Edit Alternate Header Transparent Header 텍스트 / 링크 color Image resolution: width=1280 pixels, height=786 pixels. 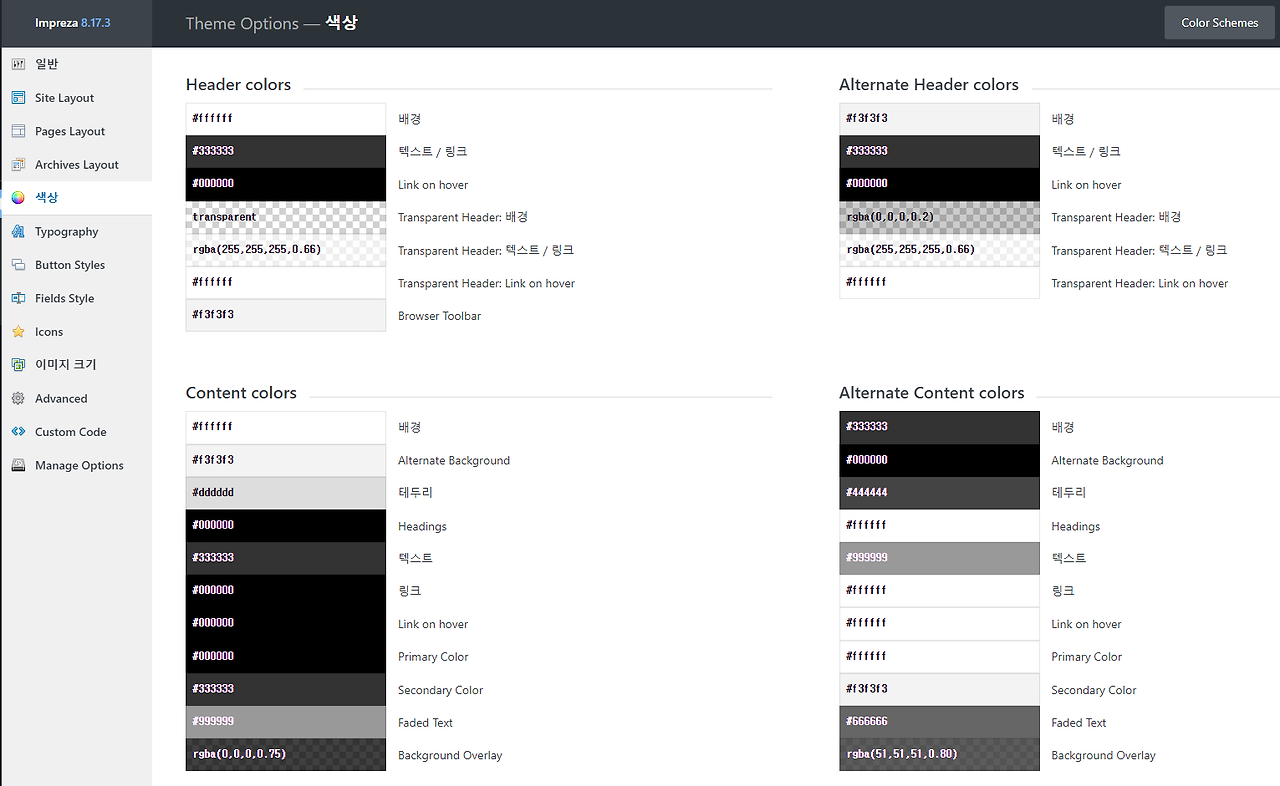tap(939, 250)
